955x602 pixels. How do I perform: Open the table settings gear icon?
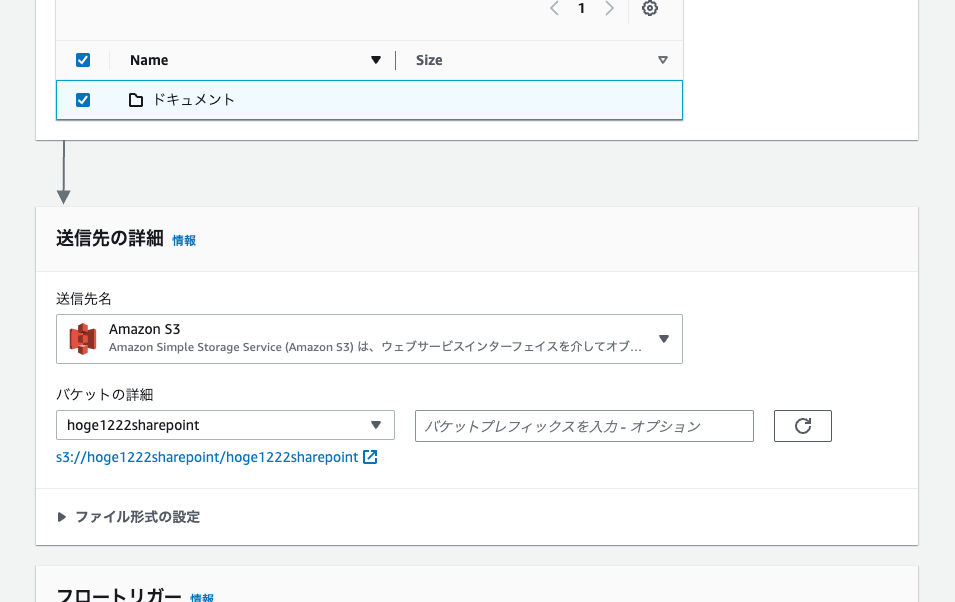[649, 8]
